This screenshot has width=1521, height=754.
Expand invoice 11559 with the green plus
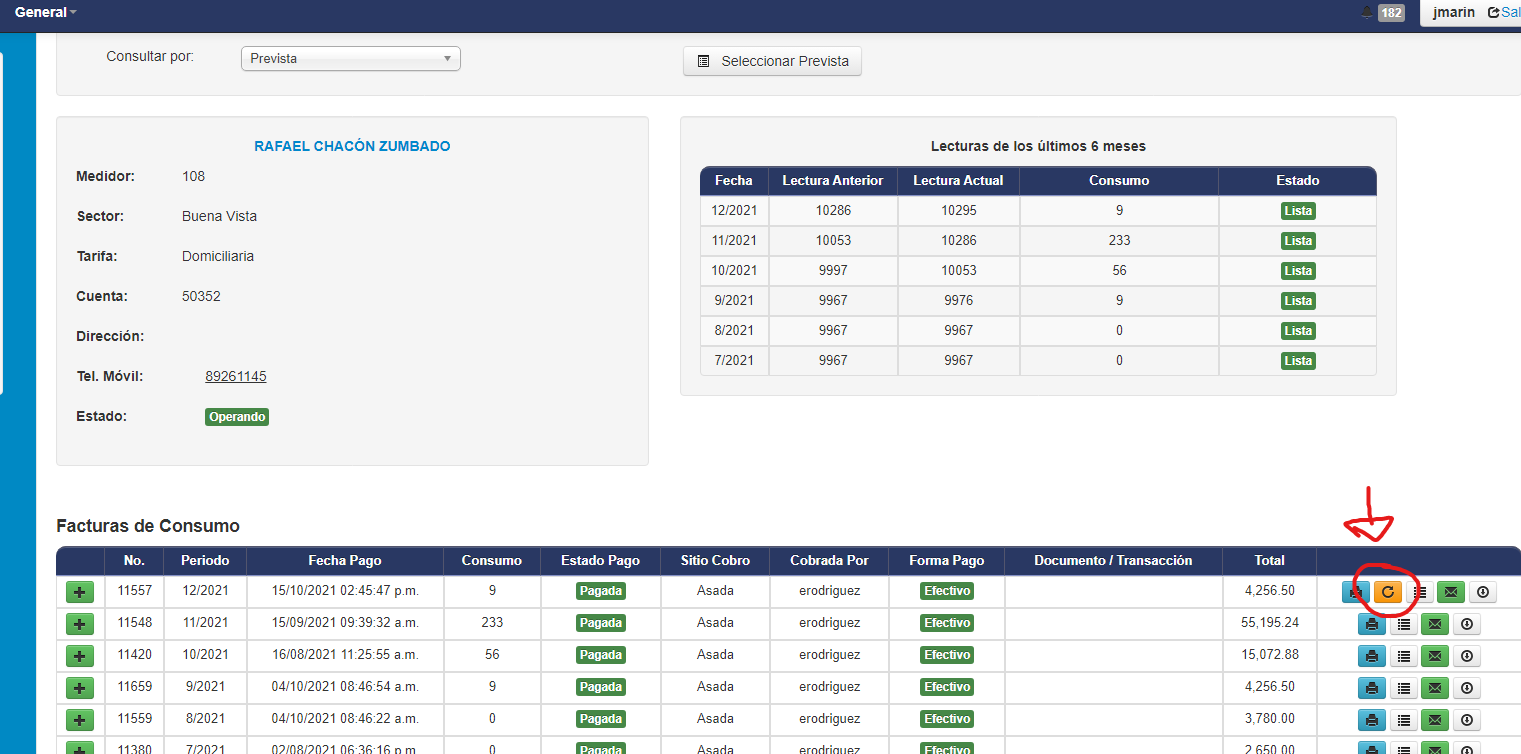click(80, 720)
